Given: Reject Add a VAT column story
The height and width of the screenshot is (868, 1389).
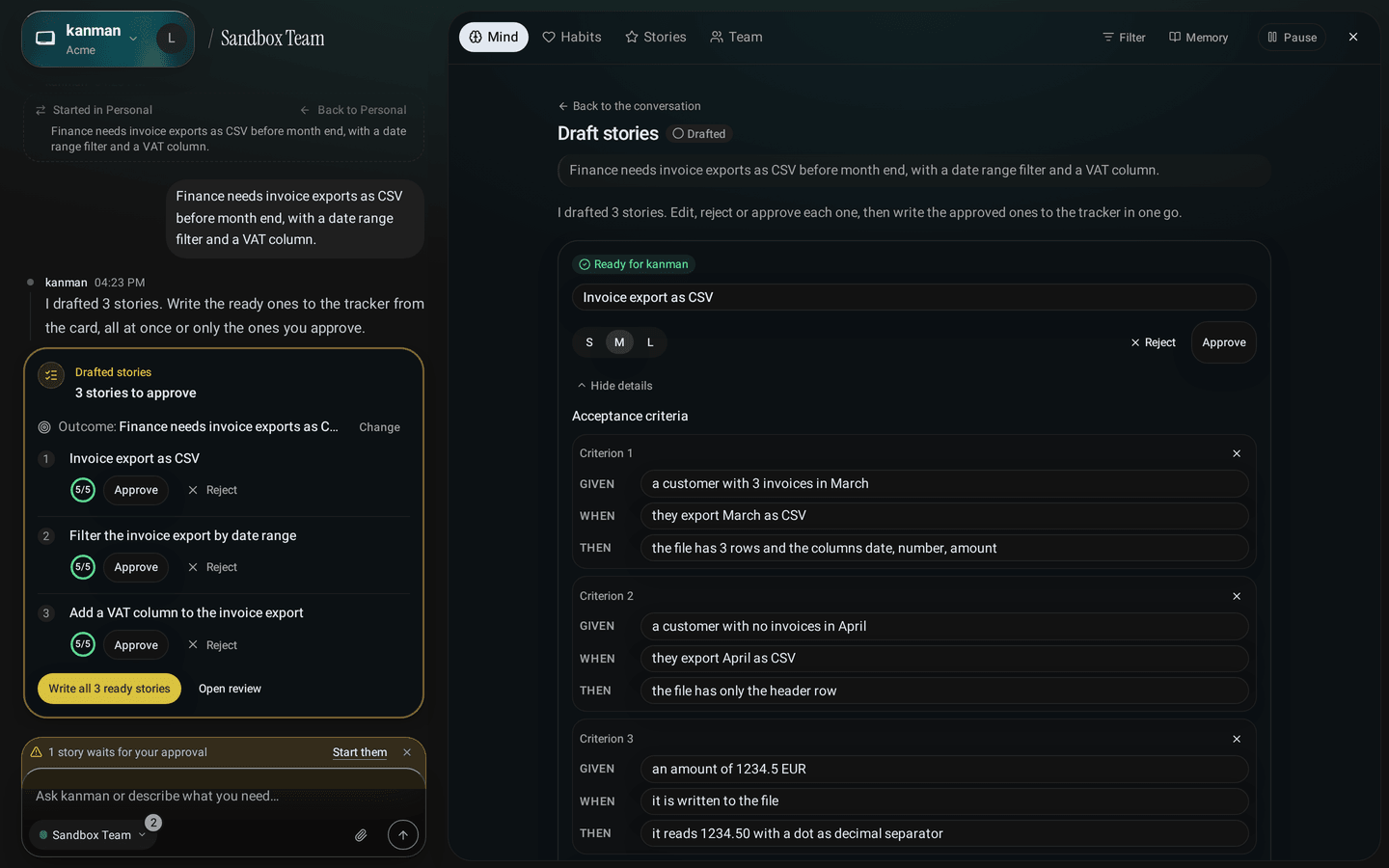Looking at the screenshot, I should coord(212,645).
